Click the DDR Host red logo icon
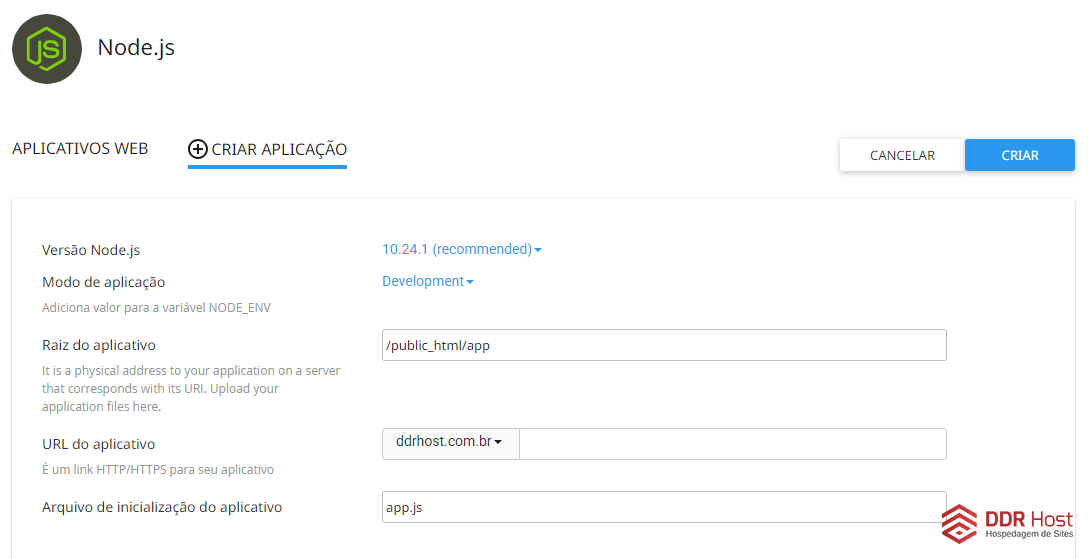 (959, 523)
